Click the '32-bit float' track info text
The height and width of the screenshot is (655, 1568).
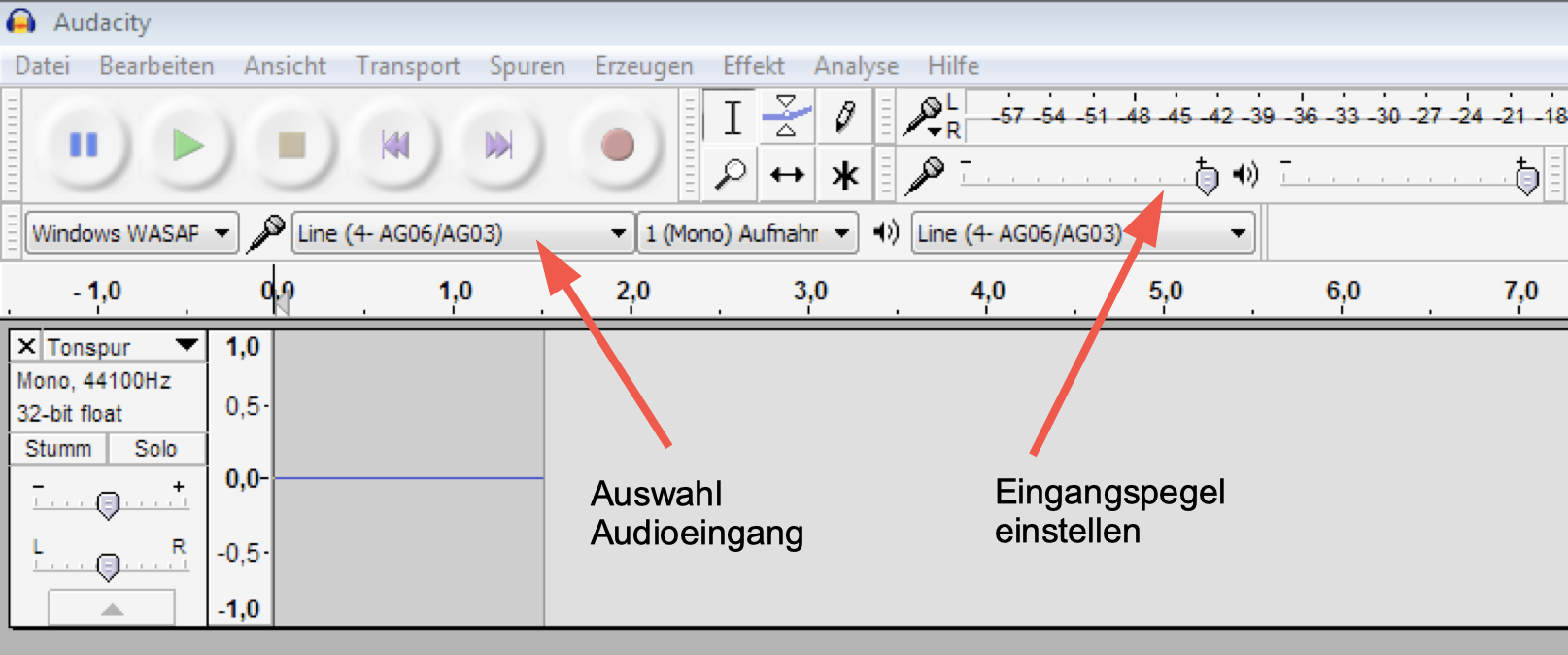70,413
